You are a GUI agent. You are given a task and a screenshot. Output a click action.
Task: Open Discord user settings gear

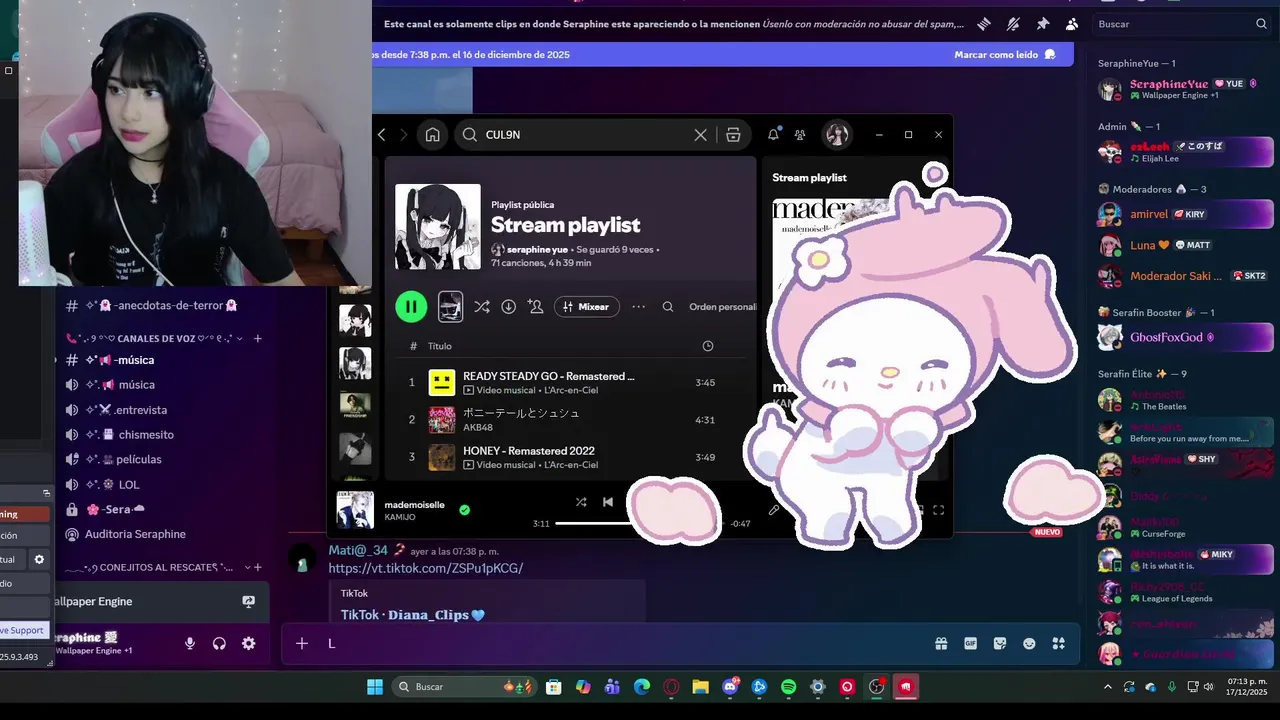point(248,644)
